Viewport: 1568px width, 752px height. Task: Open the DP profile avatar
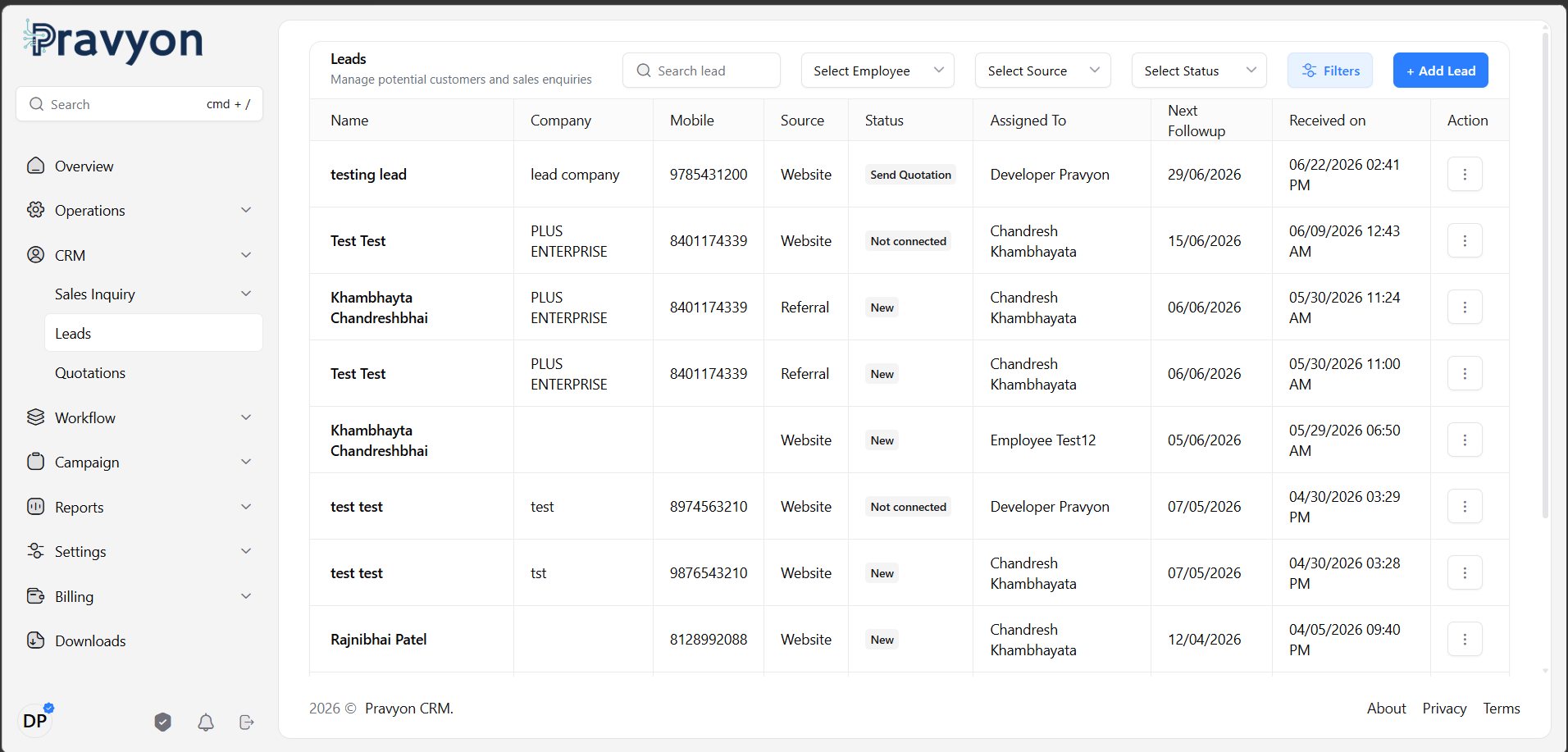click(x=35, y=721)
